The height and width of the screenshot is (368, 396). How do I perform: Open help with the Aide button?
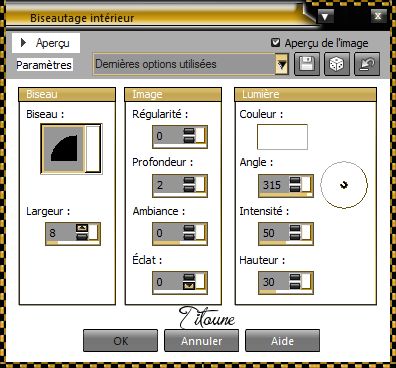pyautogui.click(x=282, y=341)
